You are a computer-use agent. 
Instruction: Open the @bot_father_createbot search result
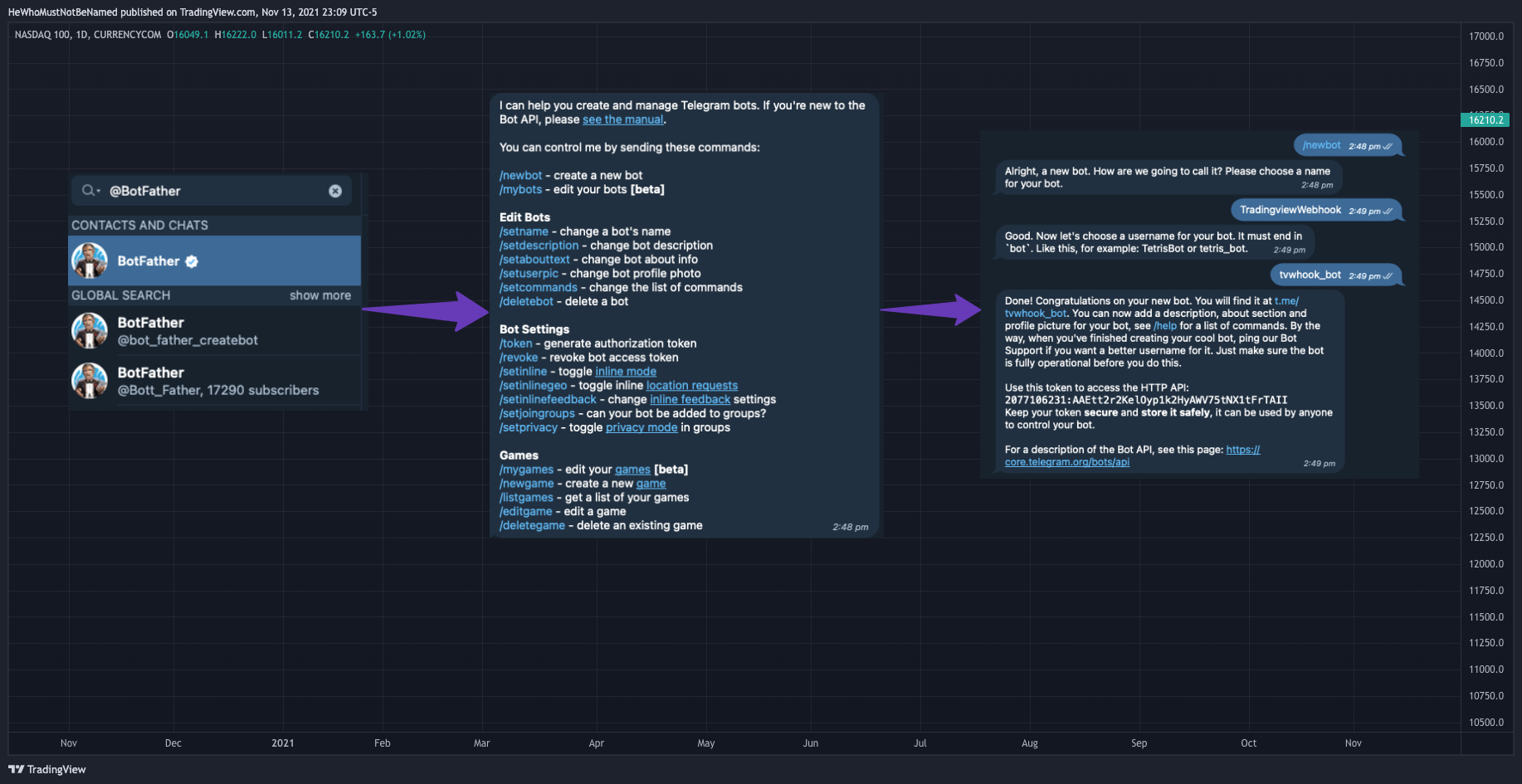tap(215, 331)
